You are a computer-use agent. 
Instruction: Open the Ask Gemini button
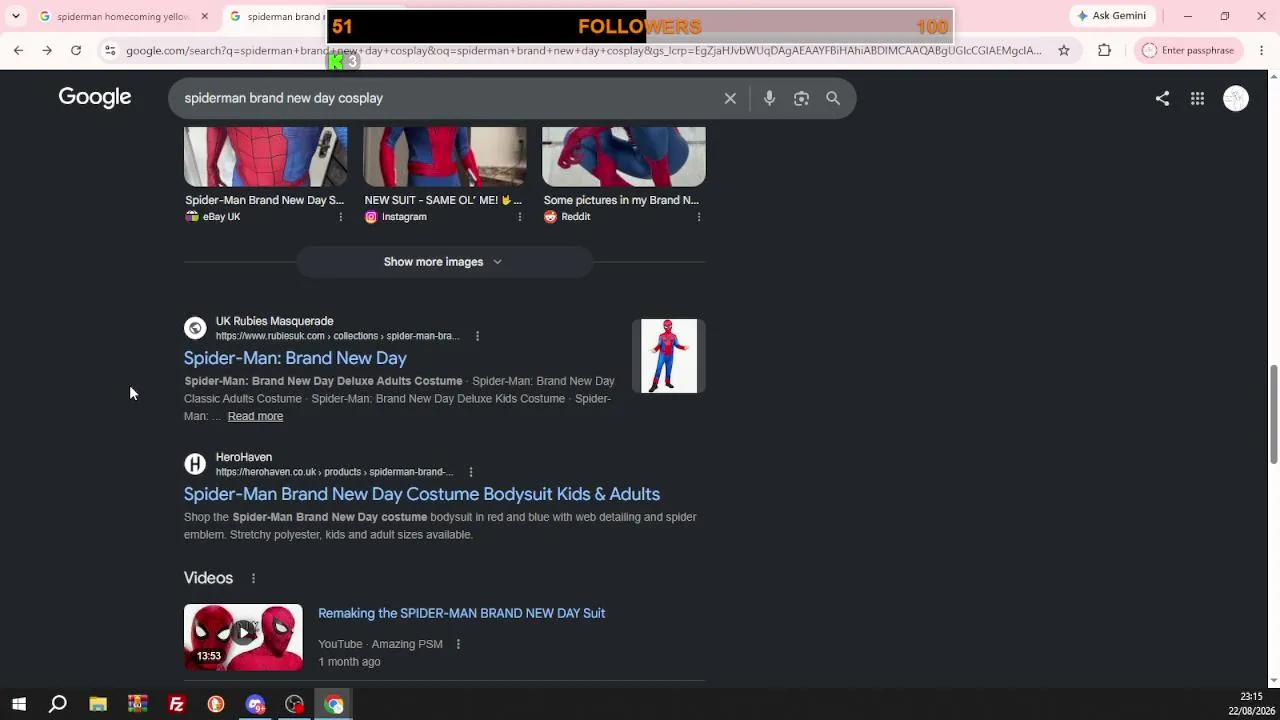pyautogui.click(x=1113, y=16)
